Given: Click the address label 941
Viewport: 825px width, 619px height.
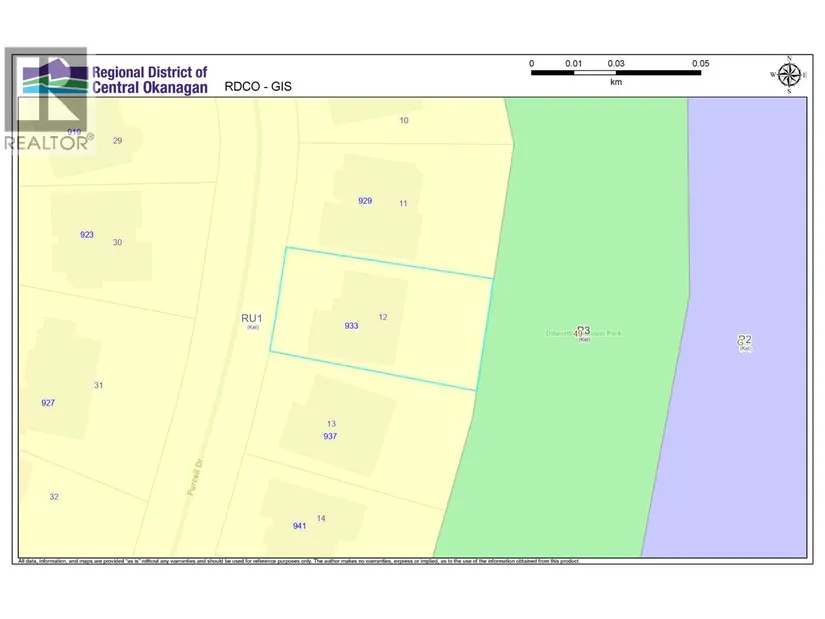Looking at the screenshot, I should coord(299,526).
